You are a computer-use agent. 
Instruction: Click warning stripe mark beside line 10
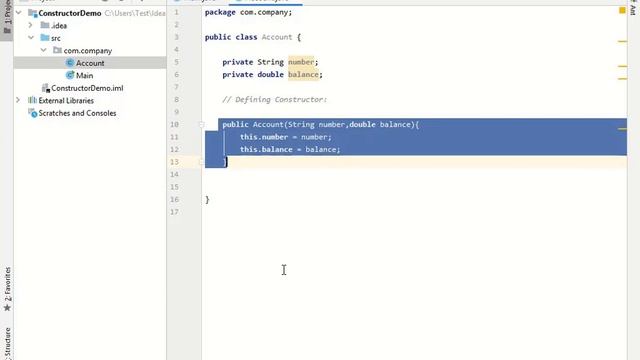click(x=622, y=129)
